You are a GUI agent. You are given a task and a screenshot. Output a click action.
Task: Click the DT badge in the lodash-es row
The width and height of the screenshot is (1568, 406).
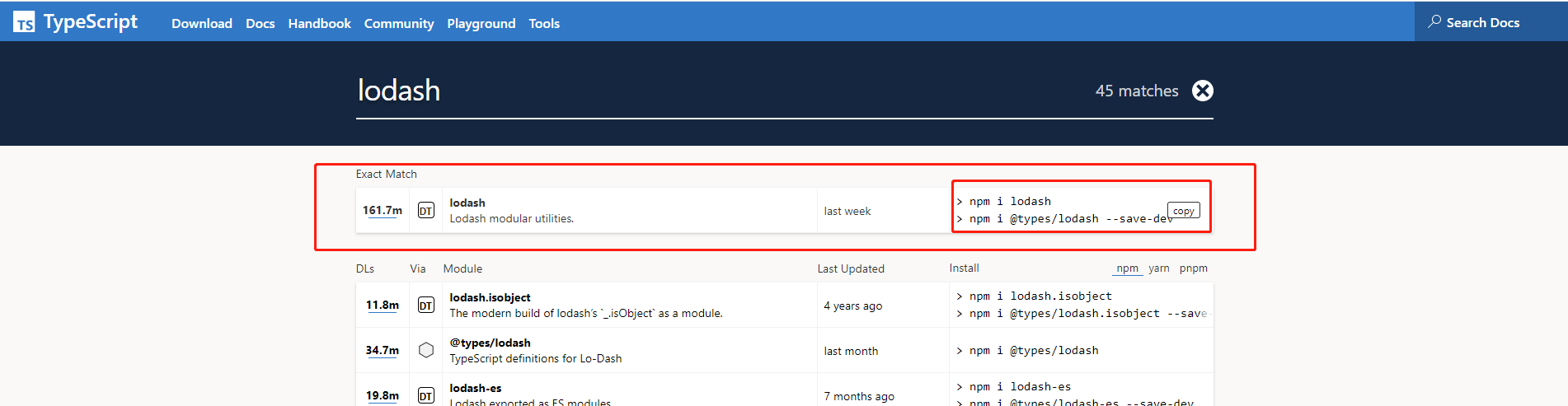425,395
